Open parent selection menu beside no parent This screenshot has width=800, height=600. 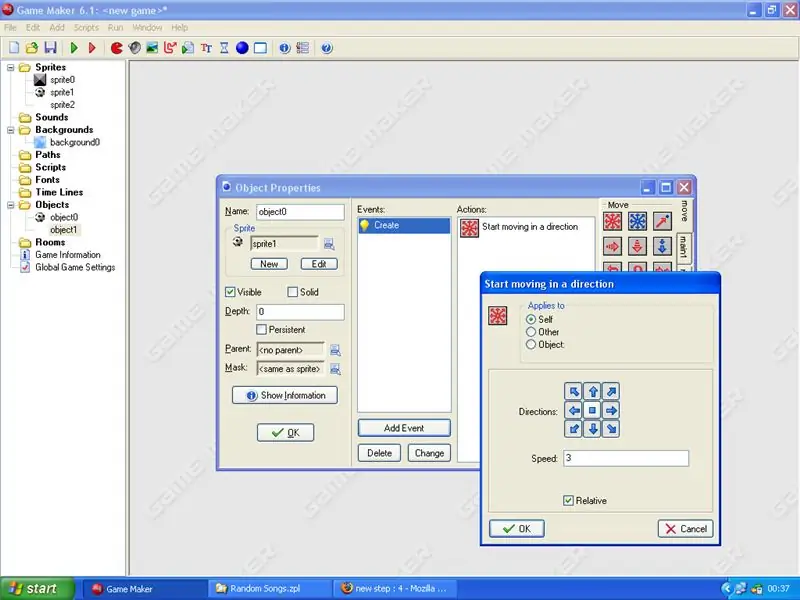335,350
